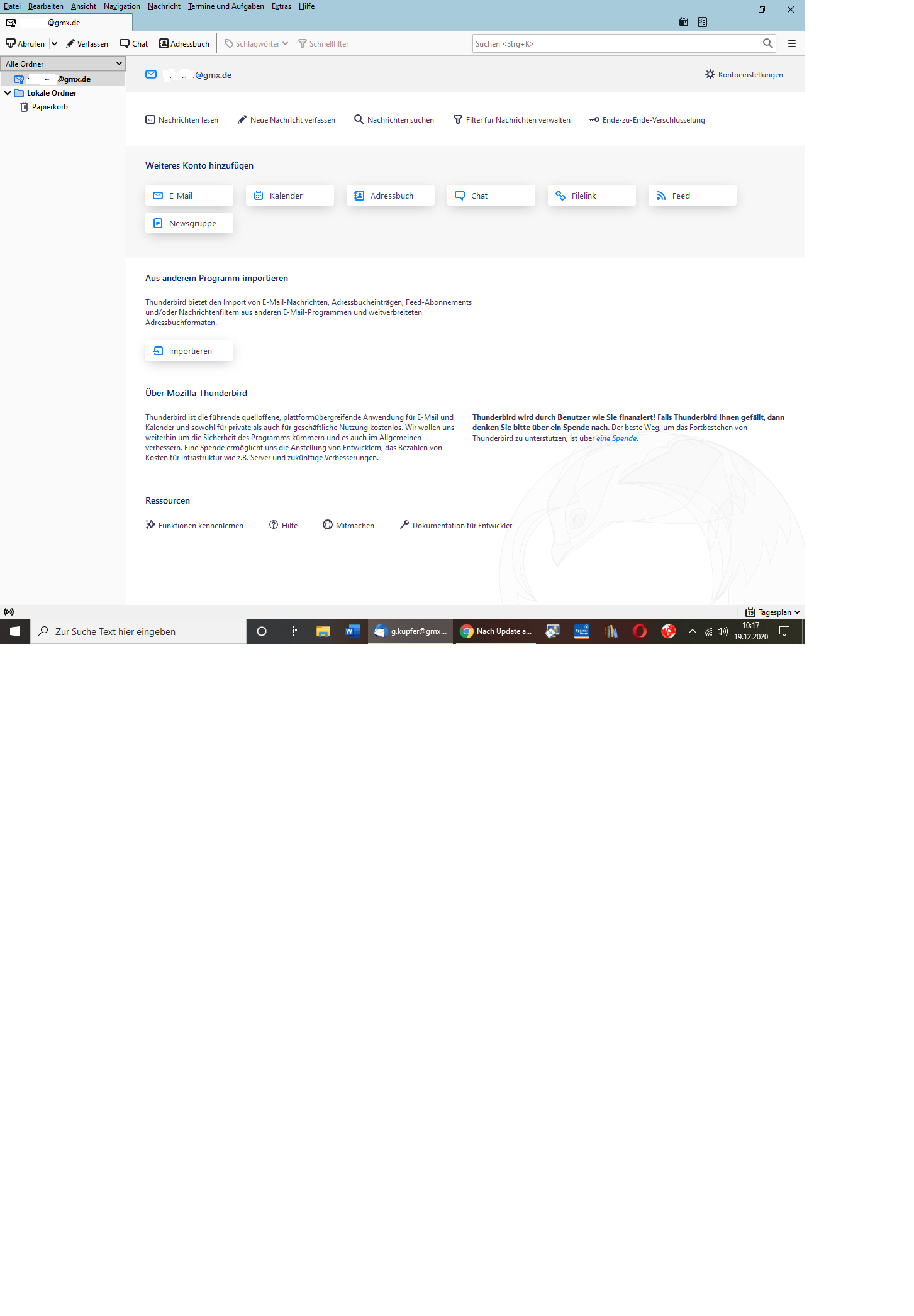
Task: Click the network icon in system tray
Action: tap(708, 631)
